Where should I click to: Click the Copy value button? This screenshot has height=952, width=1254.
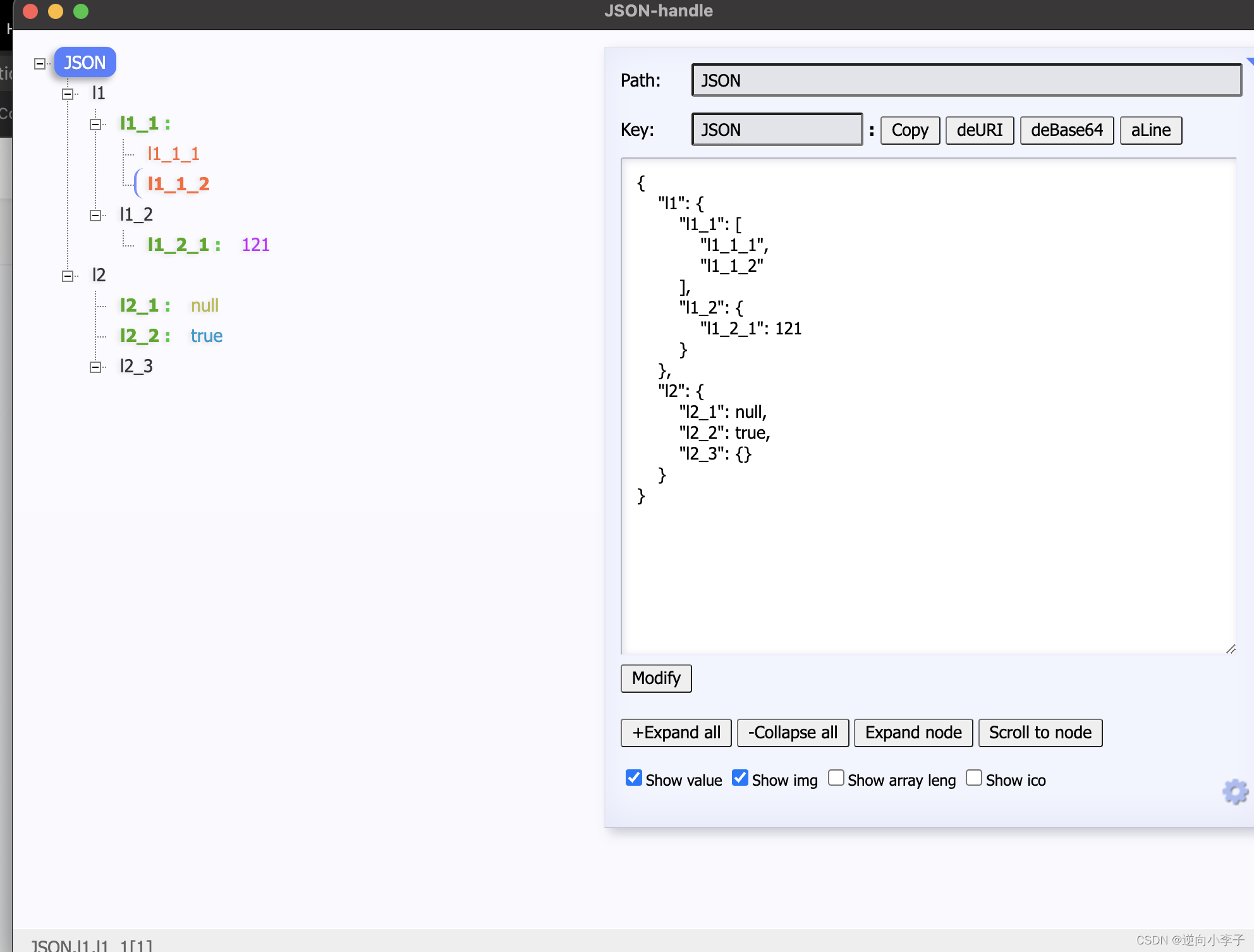click(907, 129)
